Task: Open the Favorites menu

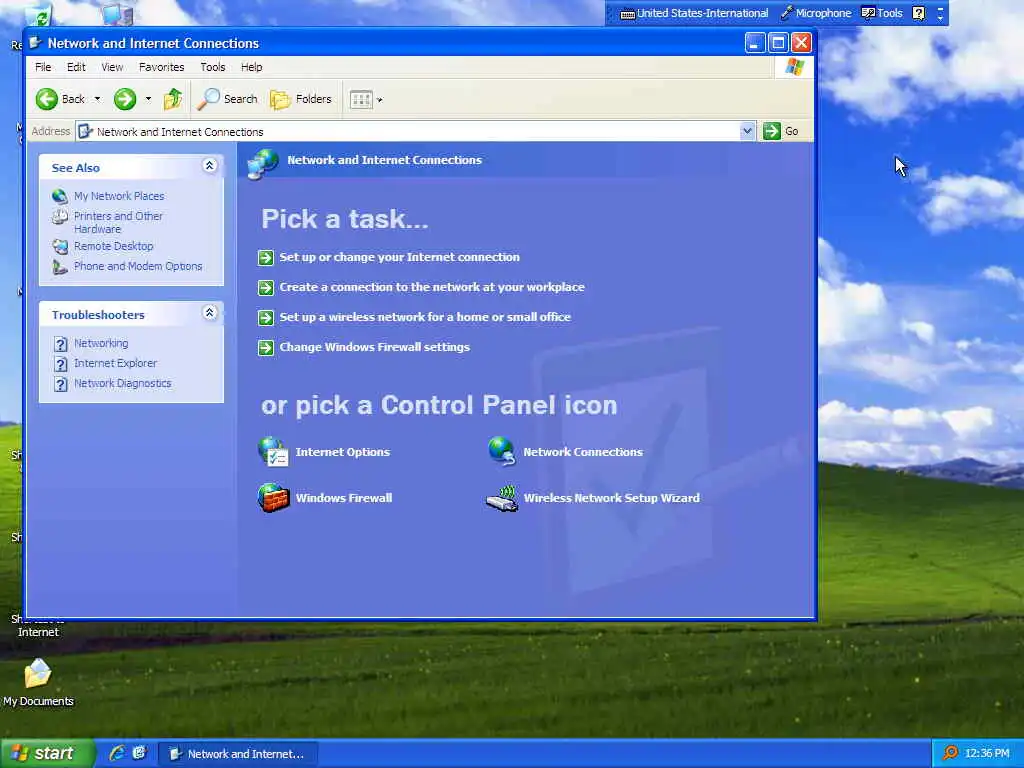Action: [161, 67]
